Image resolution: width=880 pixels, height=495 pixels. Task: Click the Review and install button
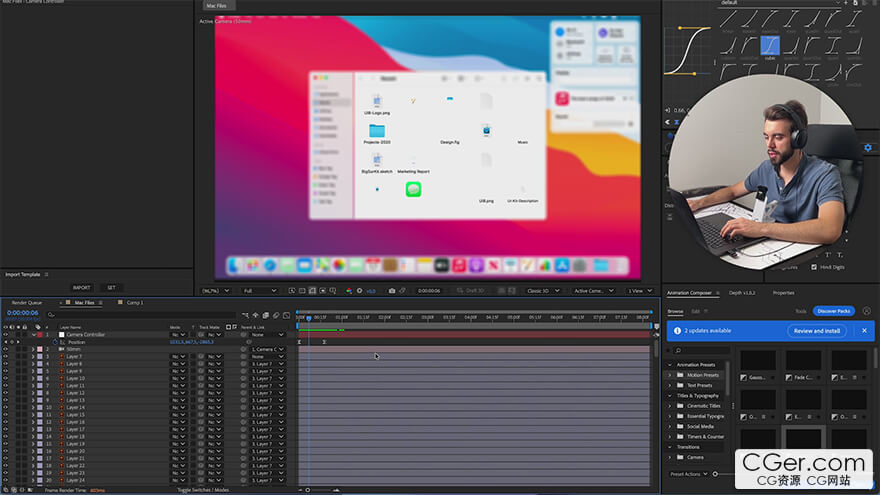pos(816,330)
